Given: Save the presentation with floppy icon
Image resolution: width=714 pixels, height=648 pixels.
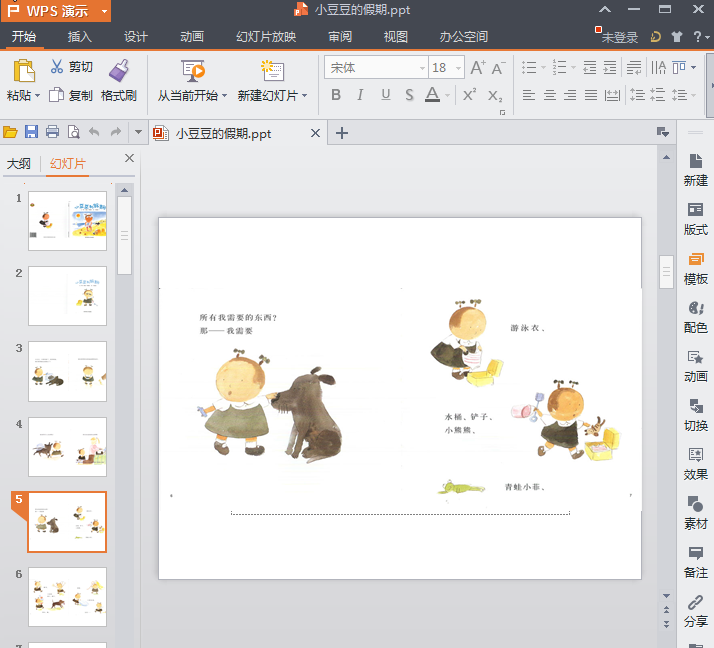Looking at the screenshot, I should pyautogui.click(x=31, y=132).
